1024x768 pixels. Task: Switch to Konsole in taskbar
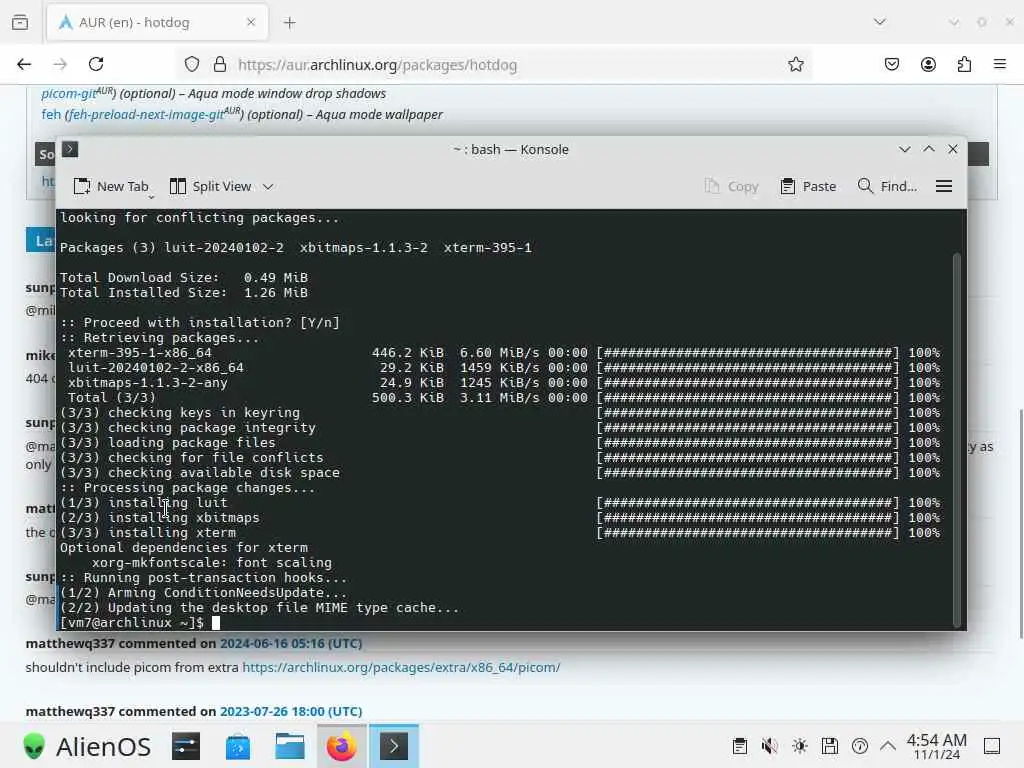(394, 746)
